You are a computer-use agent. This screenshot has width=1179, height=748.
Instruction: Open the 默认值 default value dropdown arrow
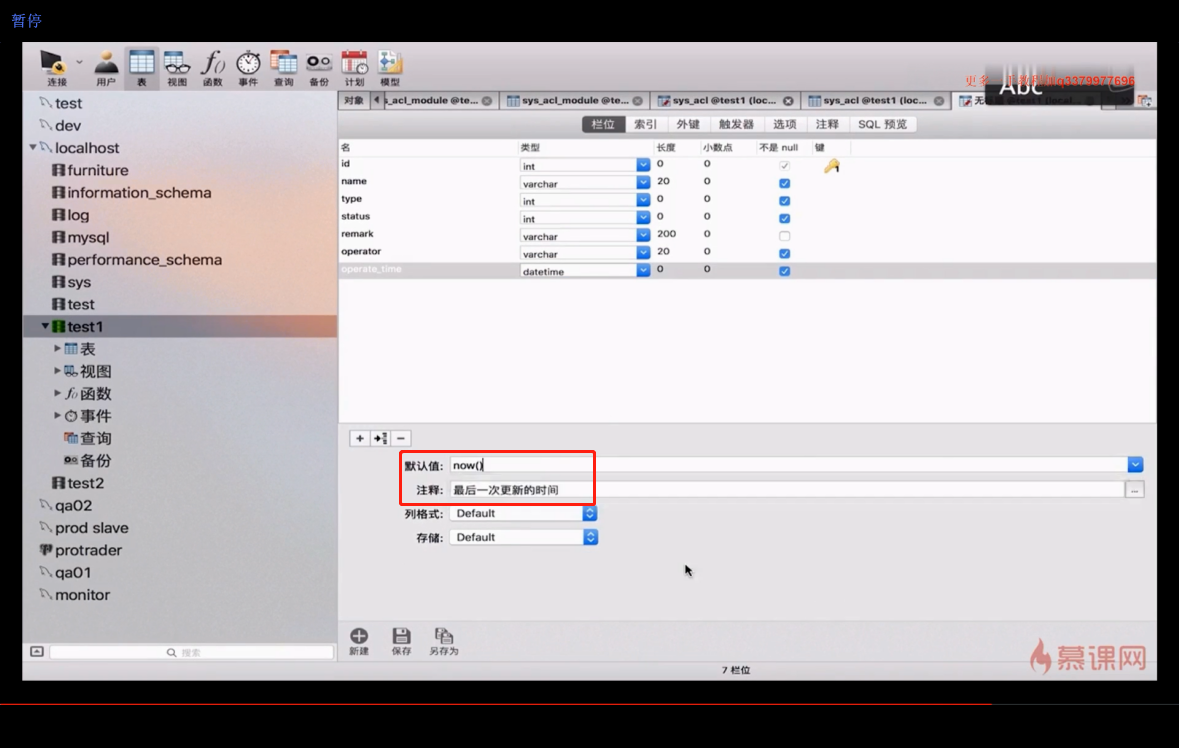(1135, 465)
